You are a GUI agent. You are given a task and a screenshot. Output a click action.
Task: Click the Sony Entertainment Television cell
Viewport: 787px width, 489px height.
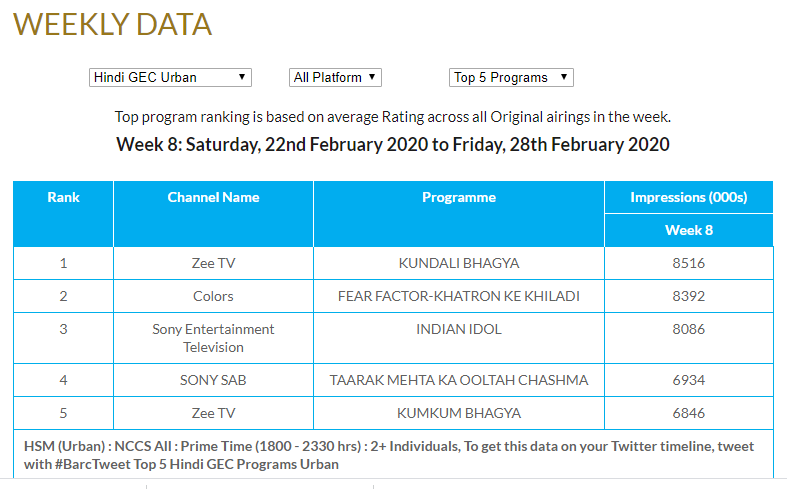tap(213, 338)
